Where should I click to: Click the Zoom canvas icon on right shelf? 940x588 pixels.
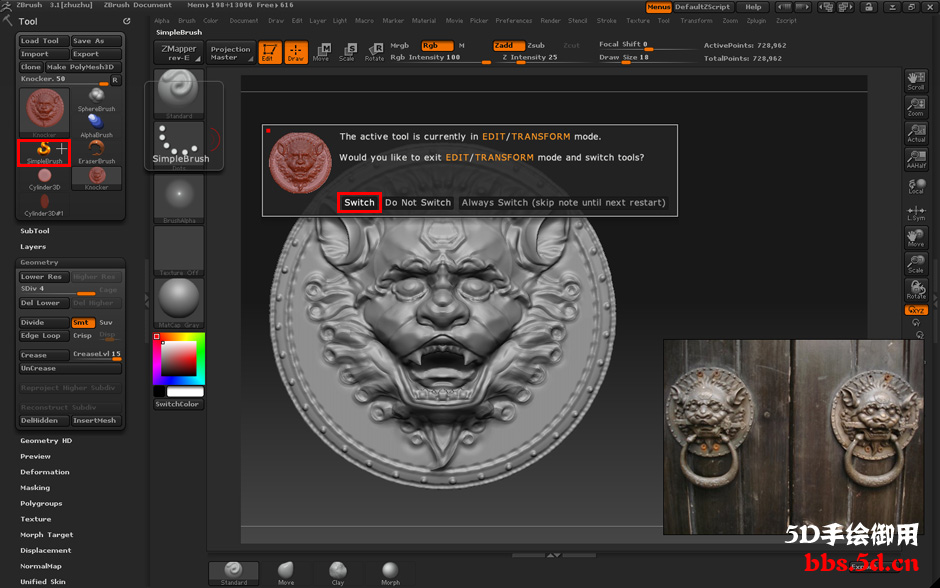click(916, 107)
